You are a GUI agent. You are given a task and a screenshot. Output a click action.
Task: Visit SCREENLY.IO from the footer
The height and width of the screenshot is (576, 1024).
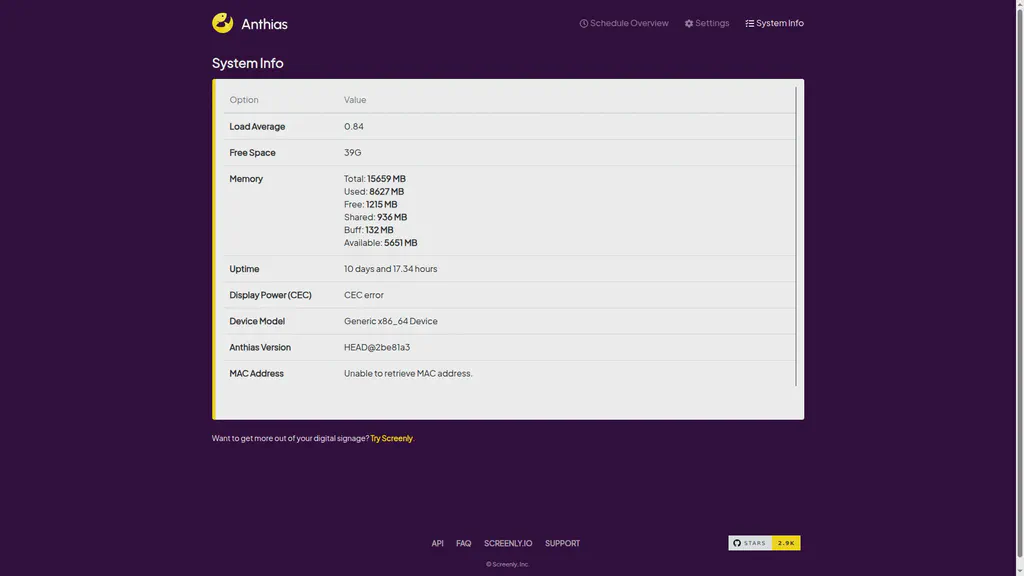(x=508, y=543)
